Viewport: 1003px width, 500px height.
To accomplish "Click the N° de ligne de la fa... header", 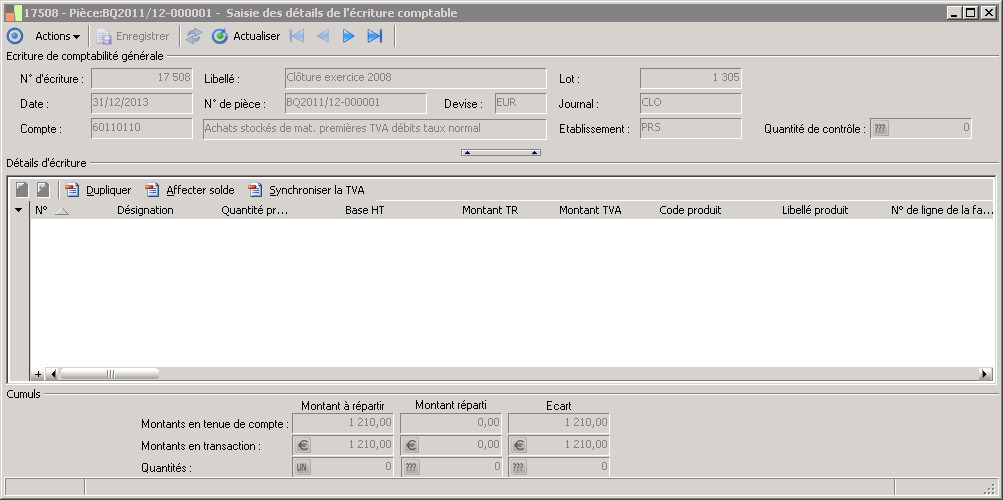I will 942,210.
